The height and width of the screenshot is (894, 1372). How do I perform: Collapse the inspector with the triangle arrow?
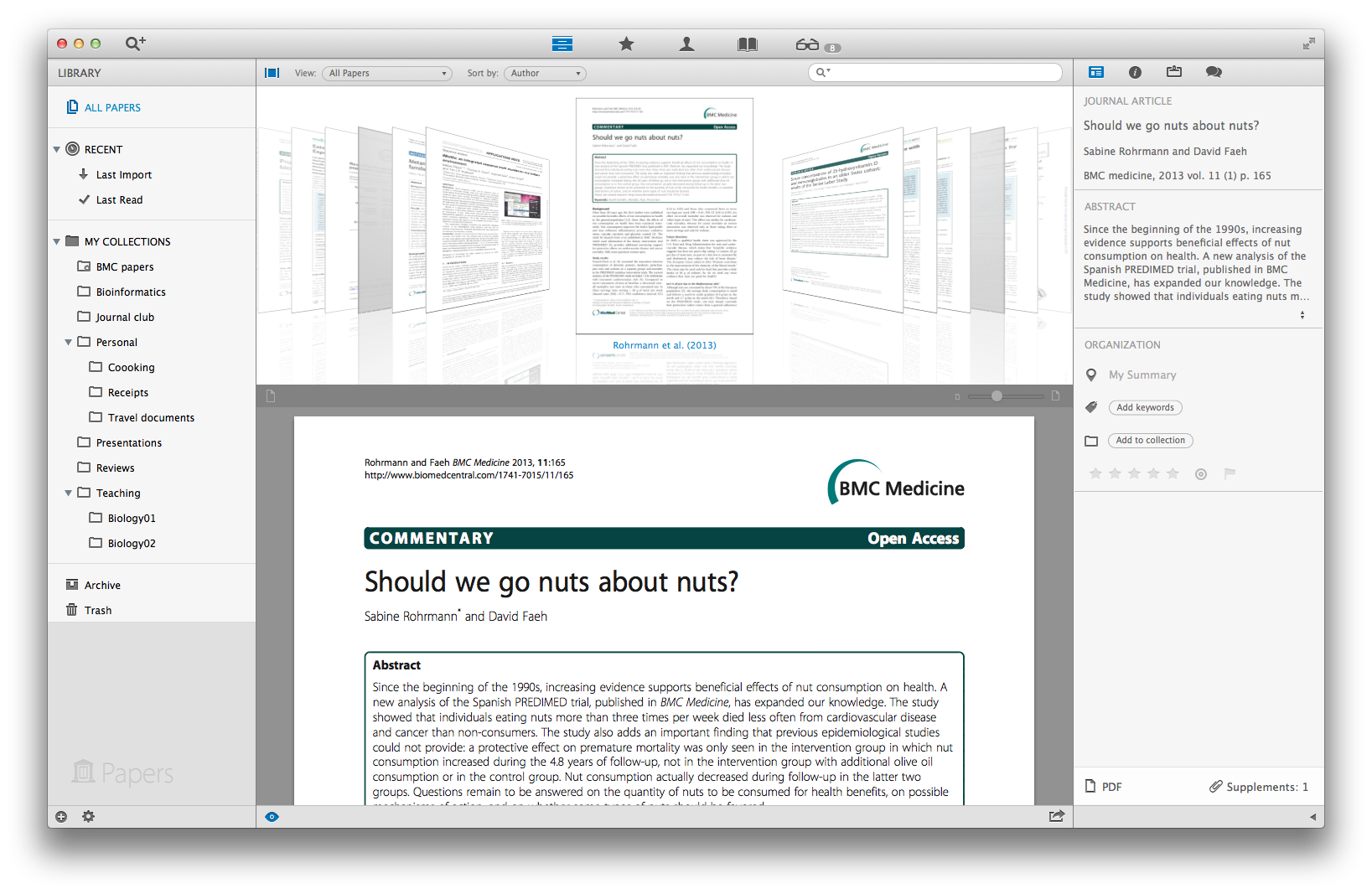[1312, 817]
